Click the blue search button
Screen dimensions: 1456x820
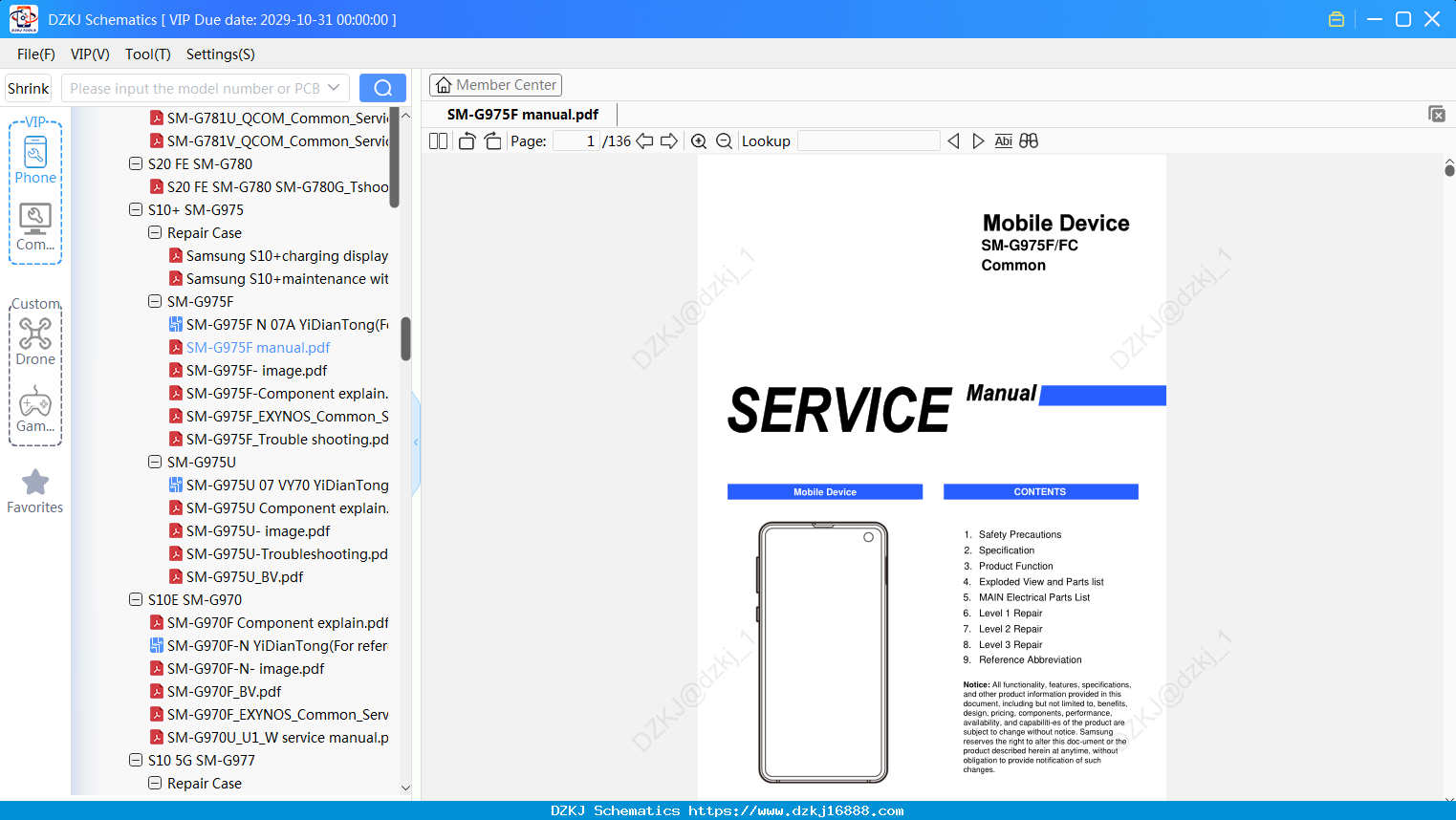click(382, 88)
